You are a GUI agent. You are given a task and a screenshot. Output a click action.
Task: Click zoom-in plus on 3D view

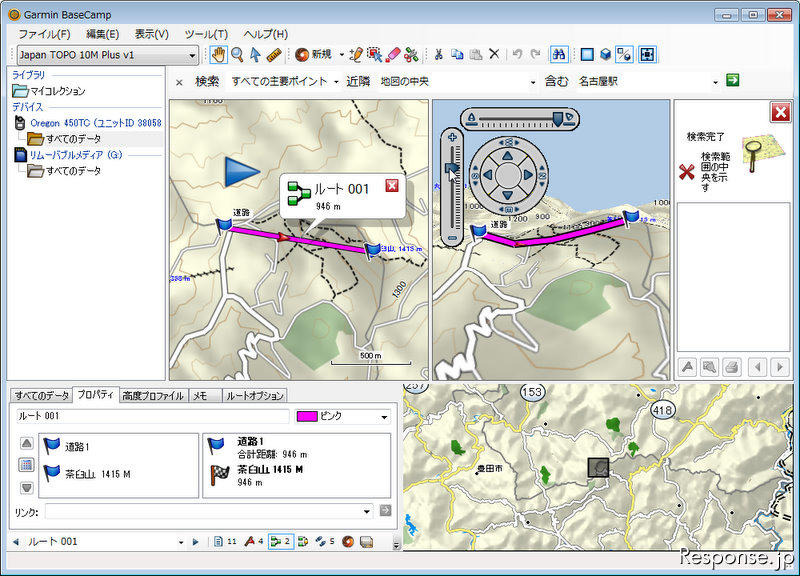[452, 137]
